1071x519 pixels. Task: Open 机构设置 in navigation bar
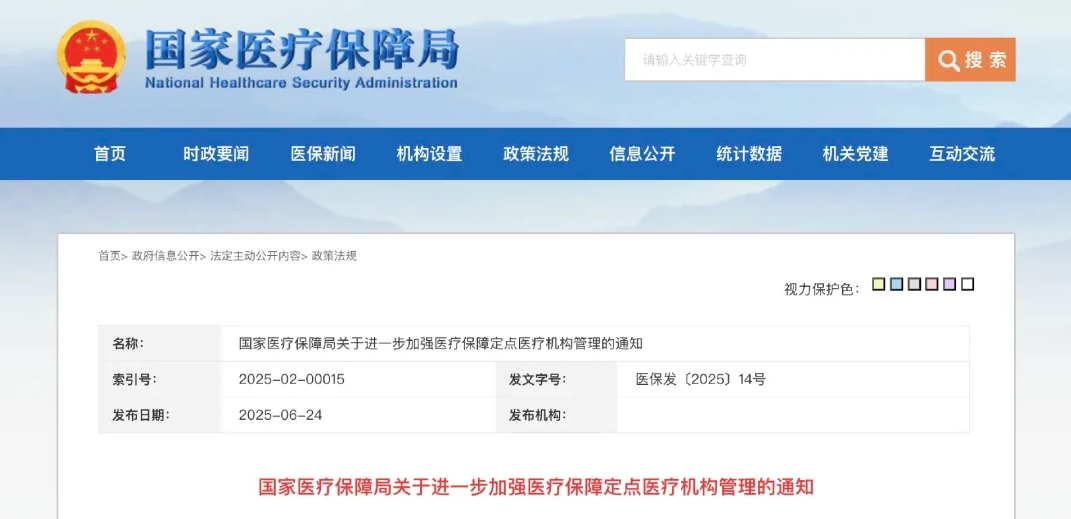click(x=429, y=154)
